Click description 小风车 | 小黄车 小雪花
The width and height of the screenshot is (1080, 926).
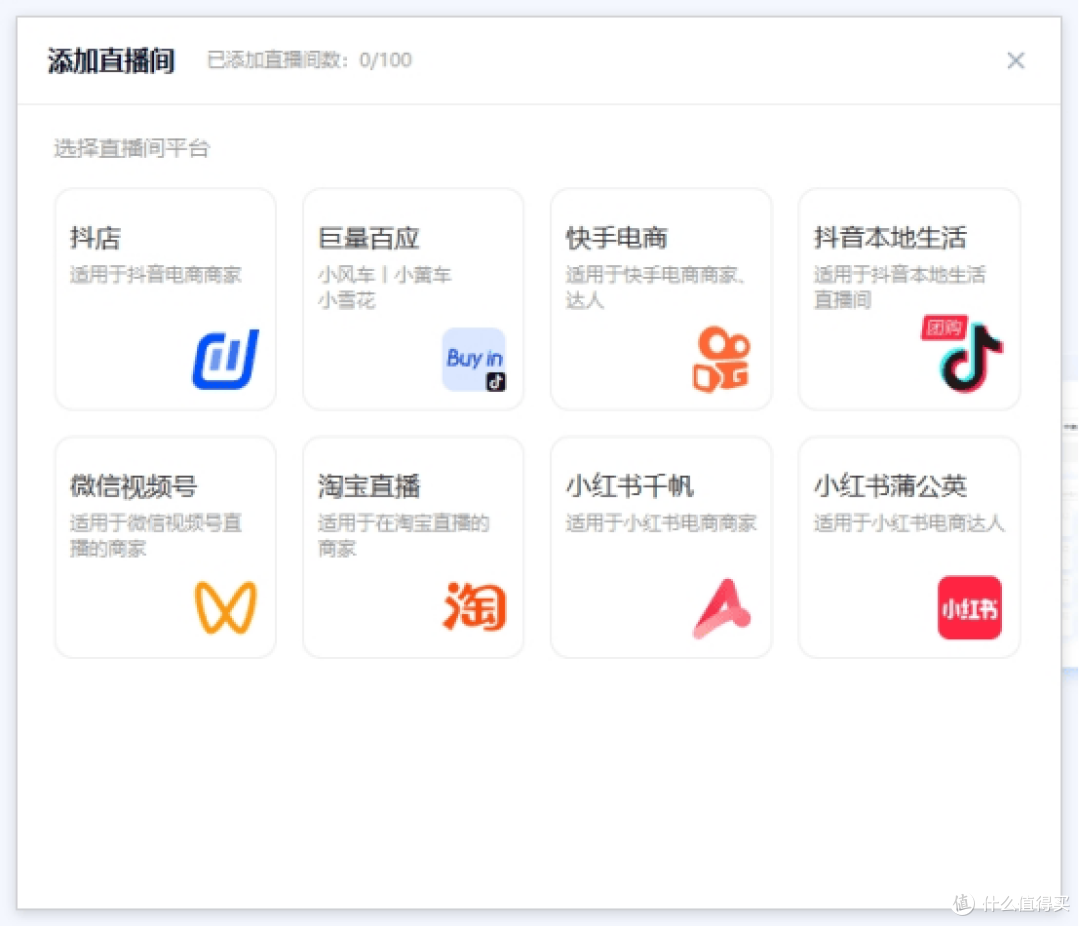point(384,287)
